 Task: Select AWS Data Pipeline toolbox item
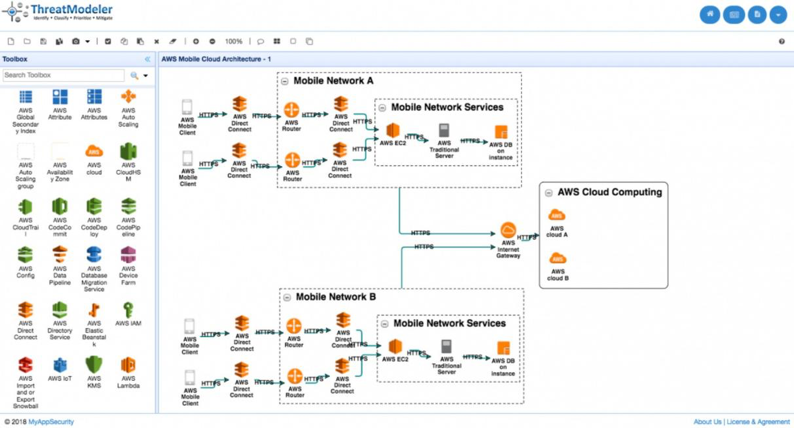click(x=60, y=266)
